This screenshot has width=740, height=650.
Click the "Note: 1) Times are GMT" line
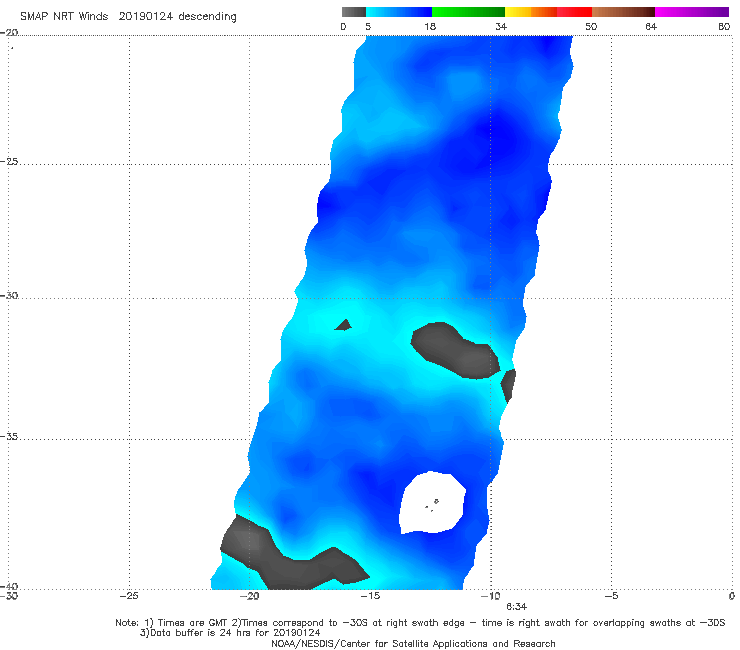(420, 623)
